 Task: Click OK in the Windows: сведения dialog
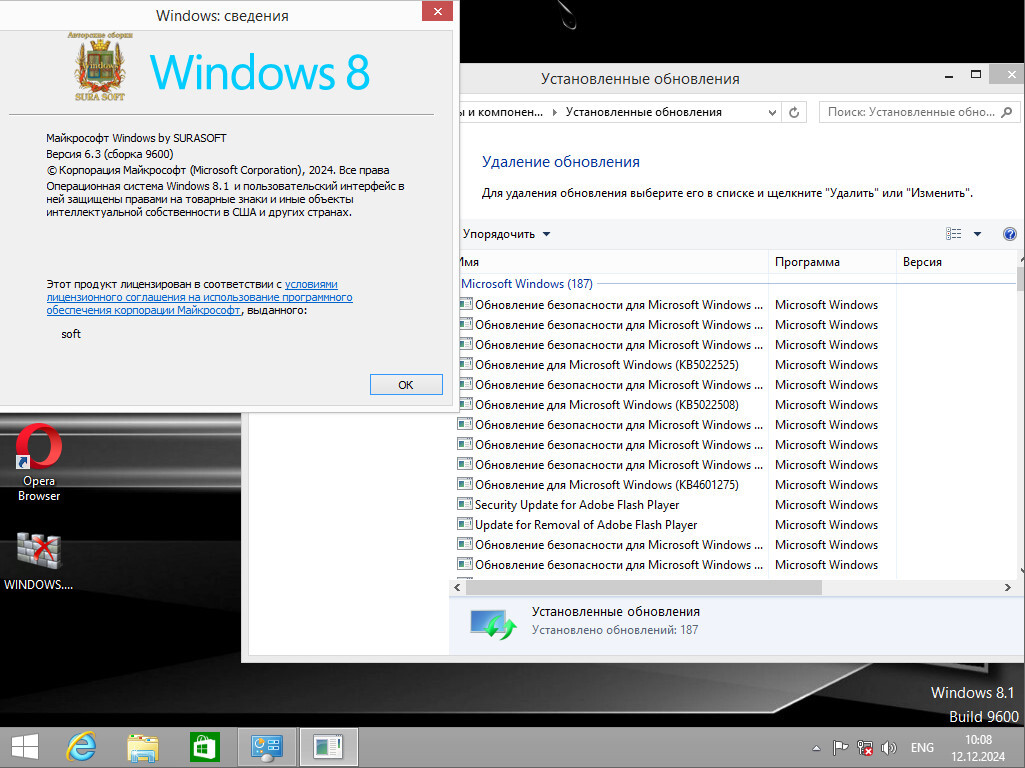(x=406, y=384)
